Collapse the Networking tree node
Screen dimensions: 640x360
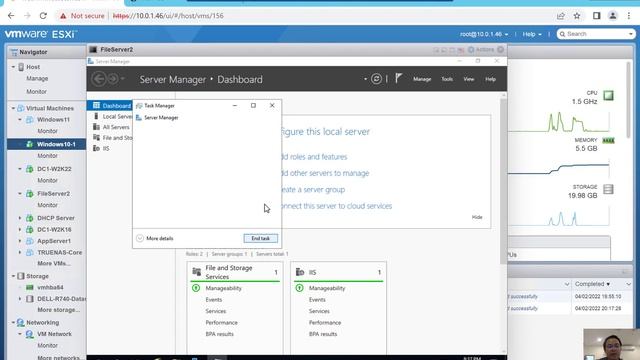[13, 322]
